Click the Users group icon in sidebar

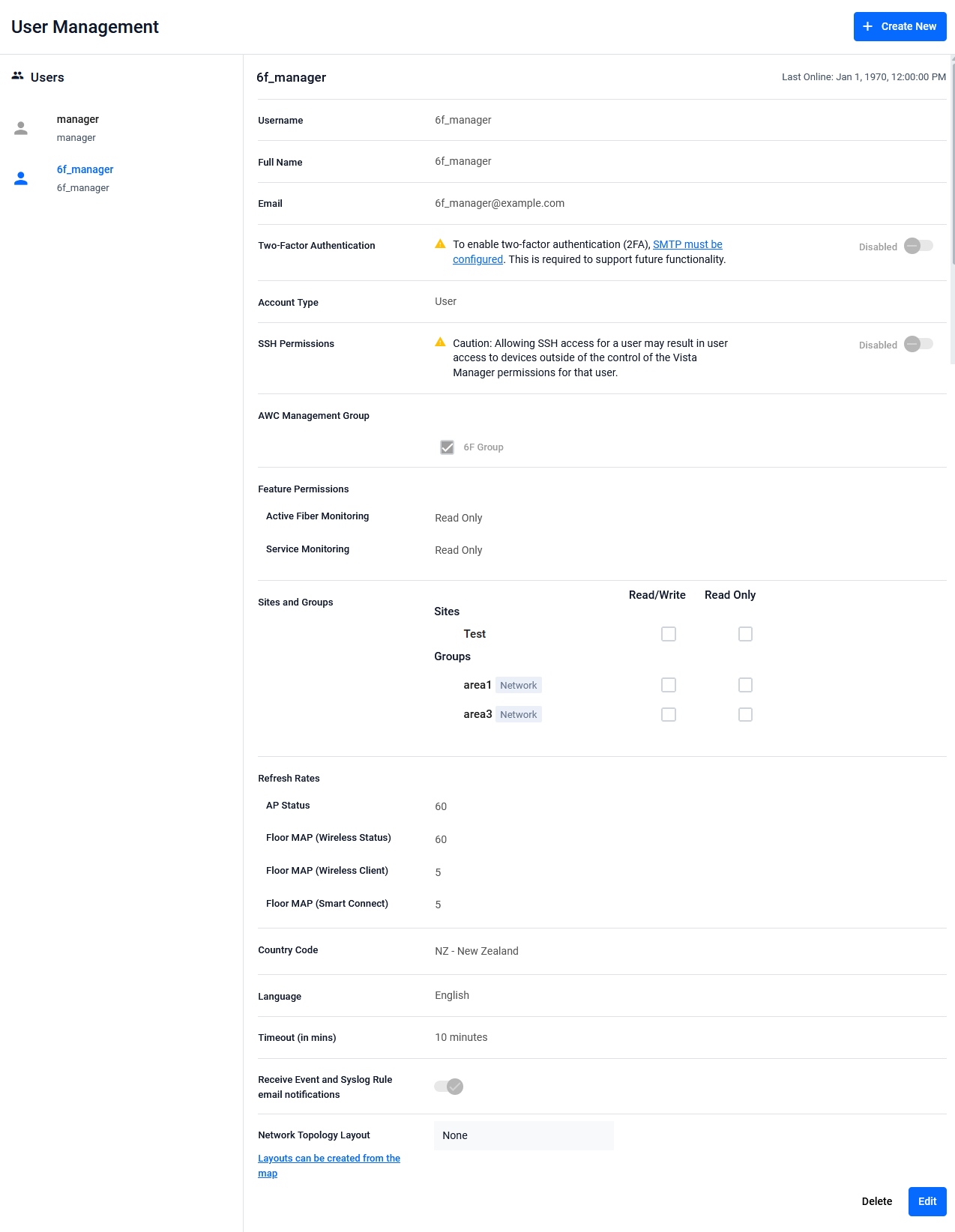tap(17, 76)
